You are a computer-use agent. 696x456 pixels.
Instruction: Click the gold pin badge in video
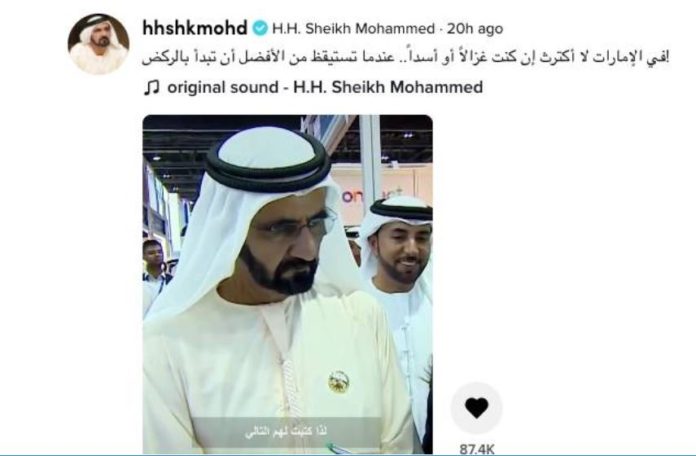[339, 382]
